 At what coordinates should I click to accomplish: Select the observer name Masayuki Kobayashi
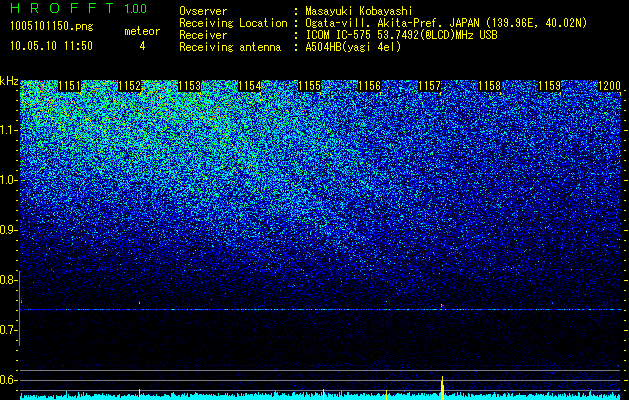tap(359, 11)
